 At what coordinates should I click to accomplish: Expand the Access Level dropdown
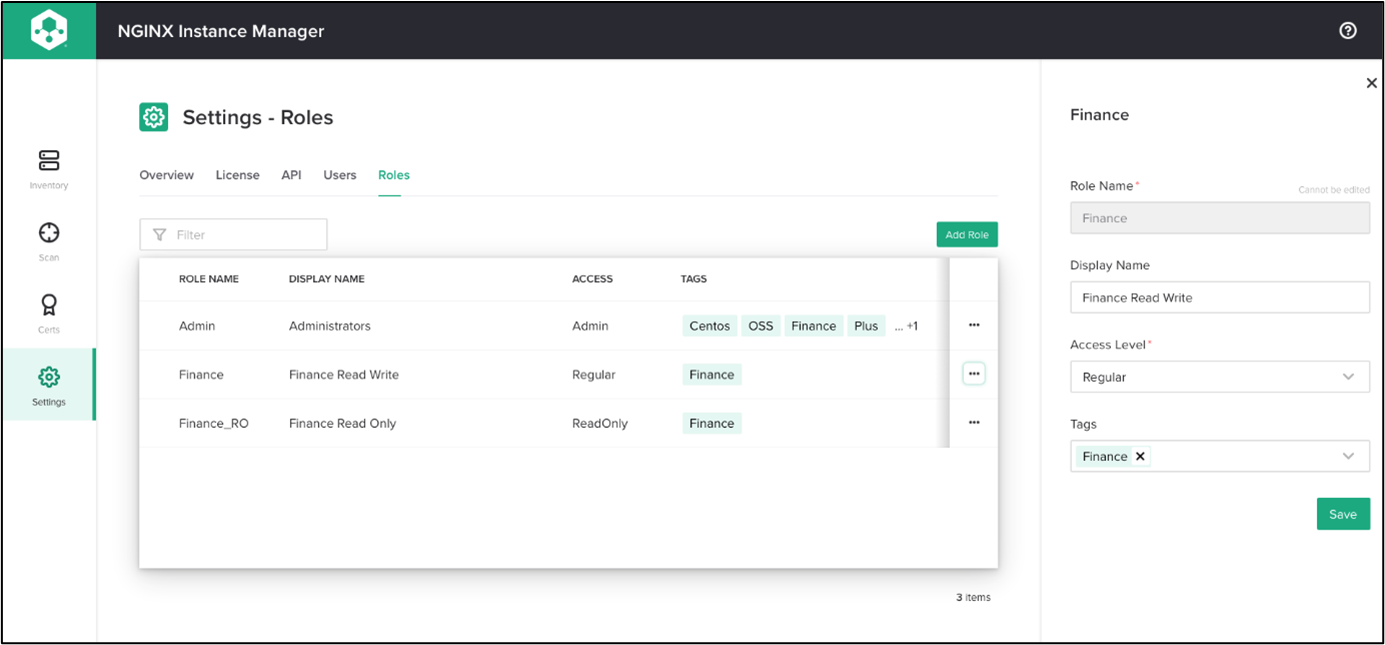pos(1220,377)
